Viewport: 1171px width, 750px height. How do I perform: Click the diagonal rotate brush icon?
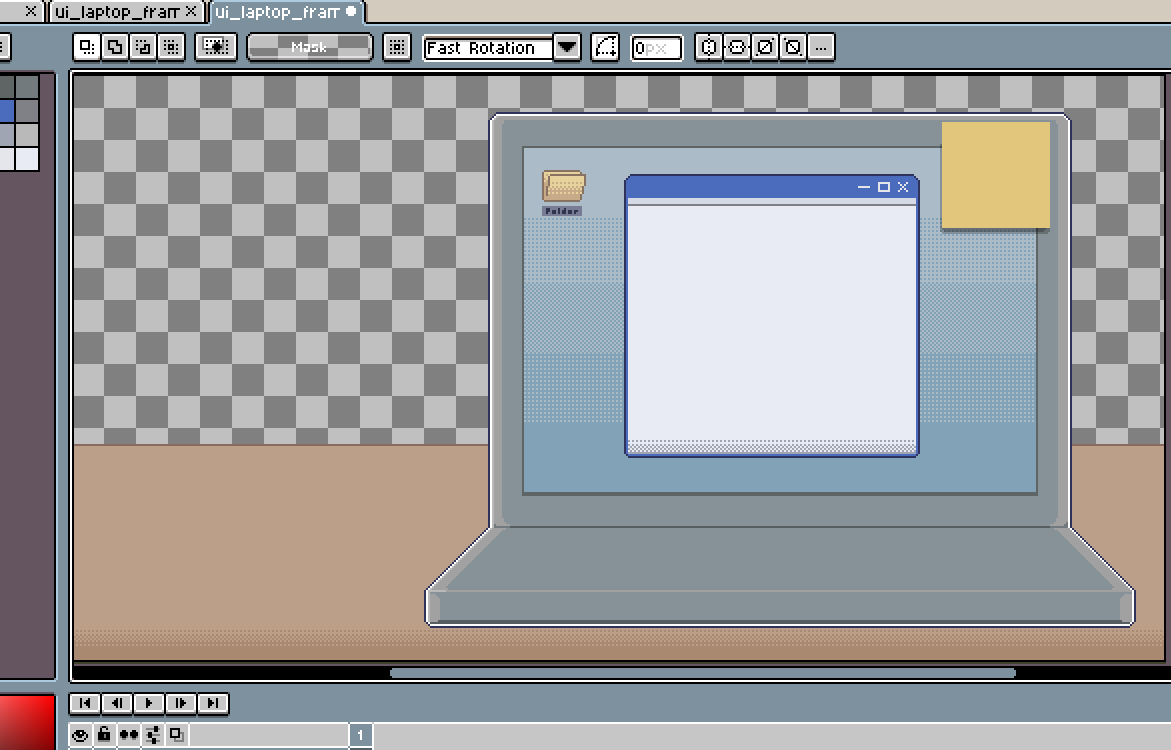pos(764,47)
